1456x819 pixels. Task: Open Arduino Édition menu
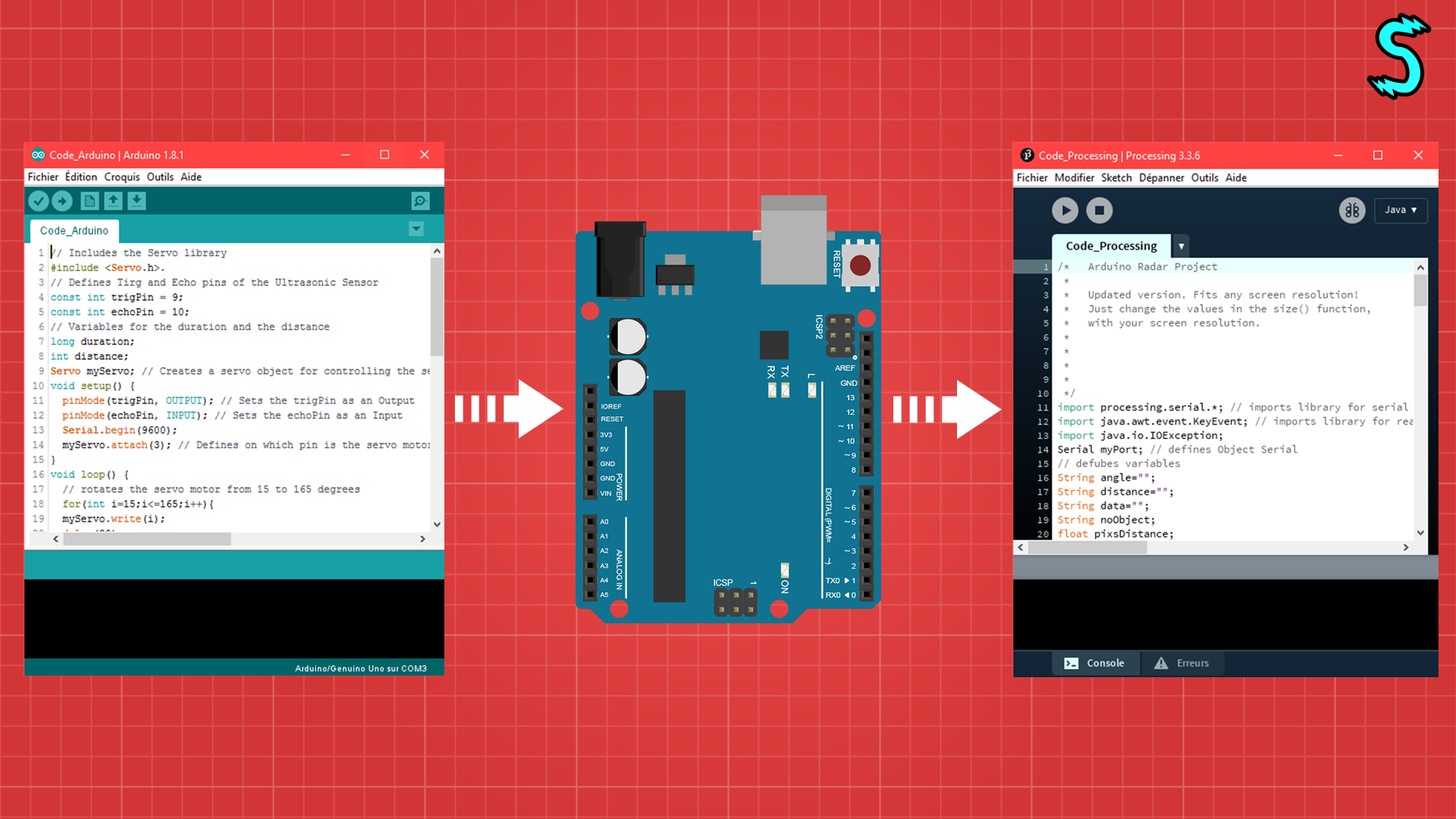pos(81,177)
